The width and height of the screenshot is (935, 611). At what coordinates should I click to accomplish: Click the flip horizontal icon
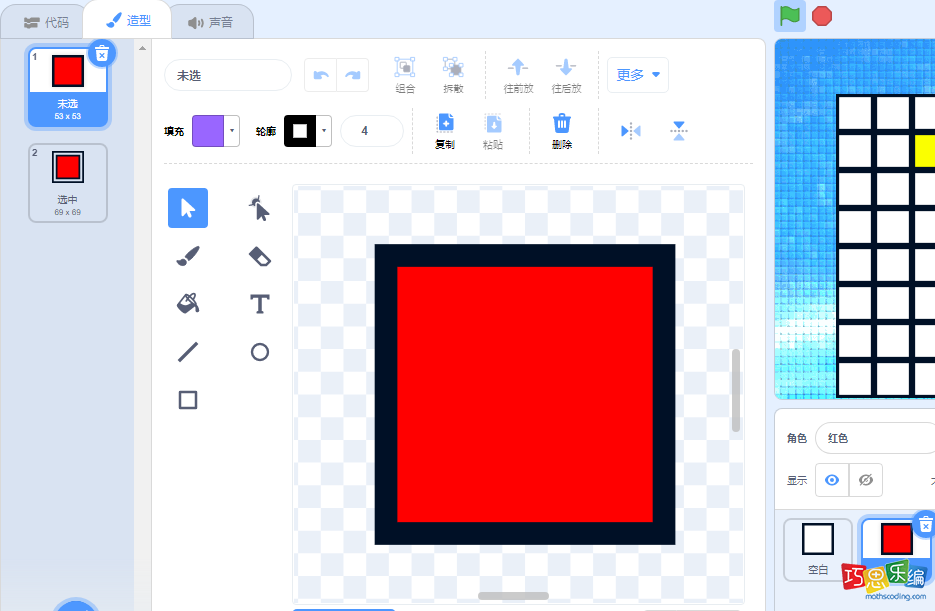[630, 131]
